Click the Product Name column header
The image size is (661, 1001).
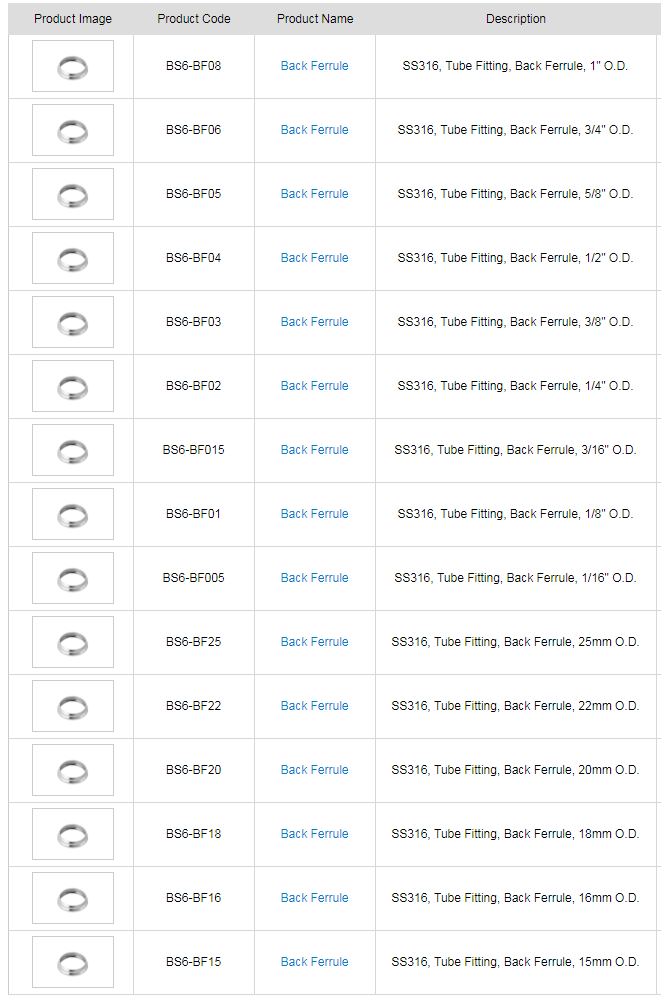pos(315,19)
